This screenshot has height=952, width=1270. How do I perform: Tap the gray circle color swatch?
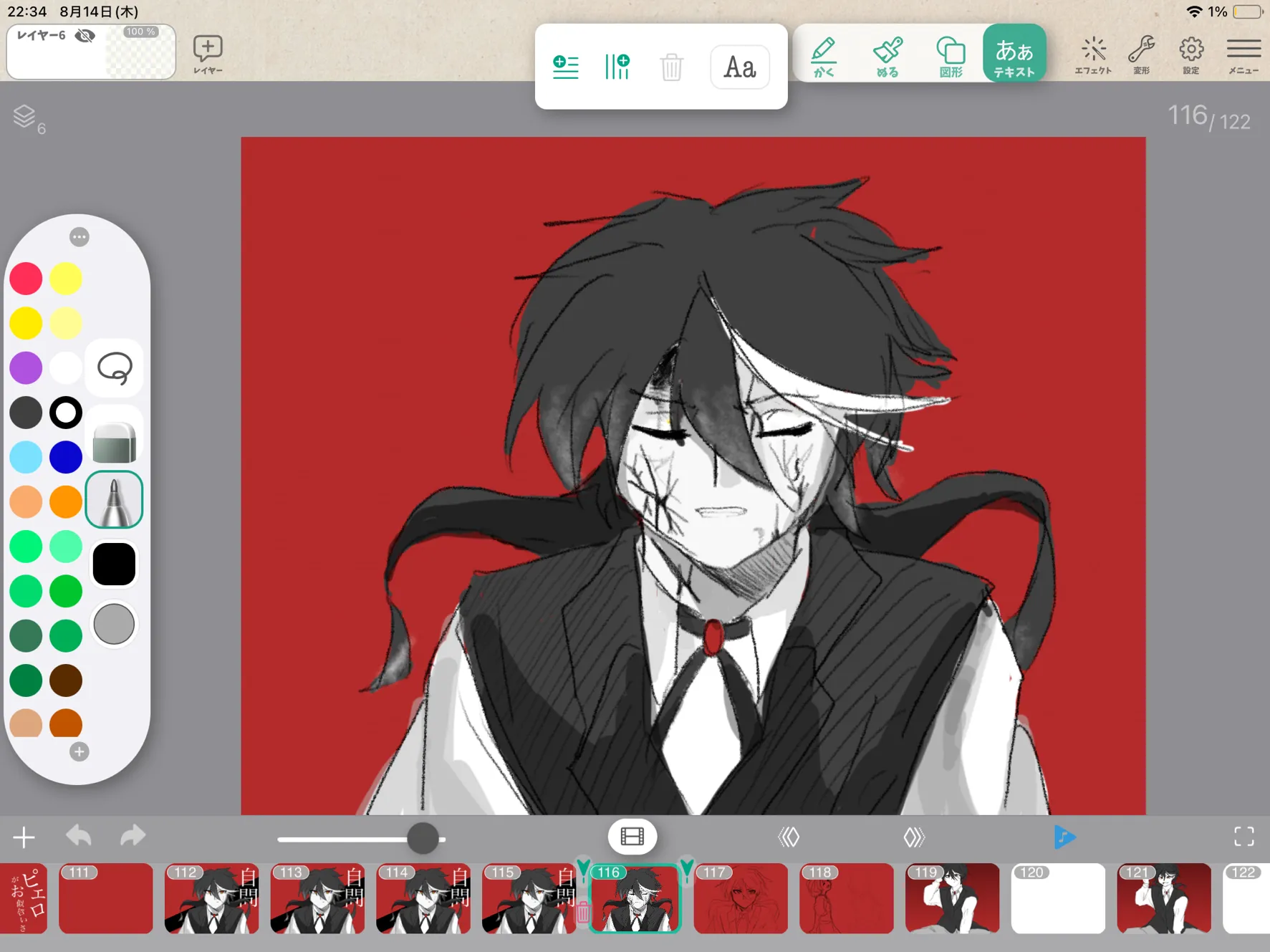[114, 624]
